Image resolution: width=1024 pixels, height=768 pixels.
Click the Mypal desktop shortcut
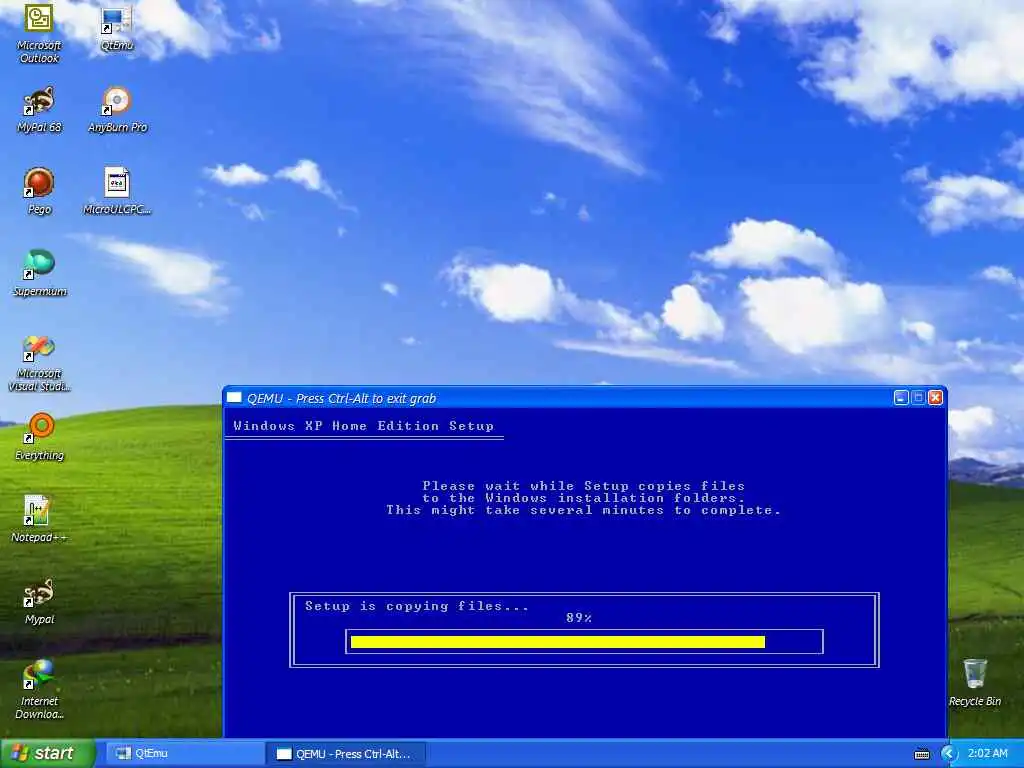click(x=39, y=601)
